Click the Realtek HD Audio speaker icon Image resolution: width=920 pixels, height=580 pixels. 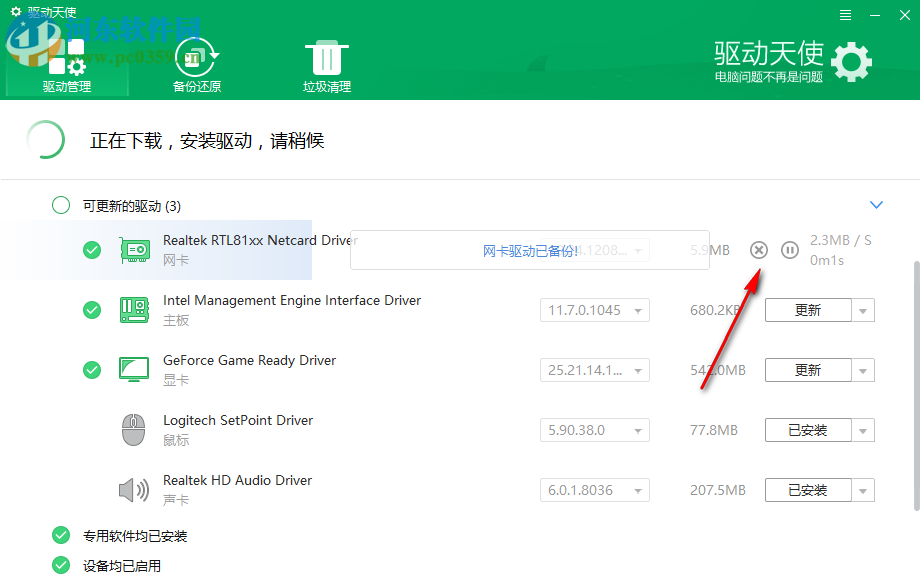tap(134, 490)
